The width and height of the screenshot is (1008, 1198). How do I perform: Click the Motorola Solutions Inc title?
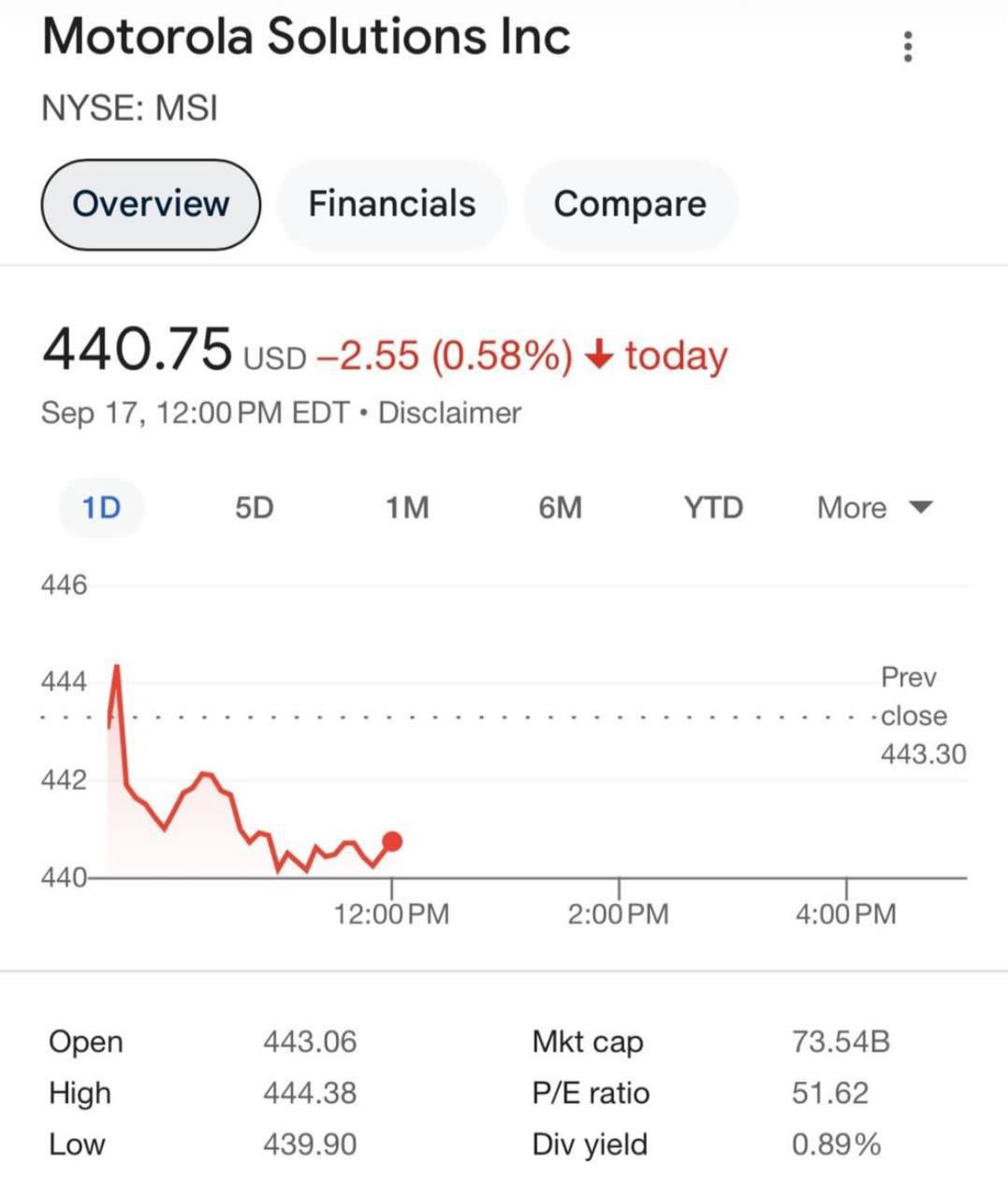(306, 37)
